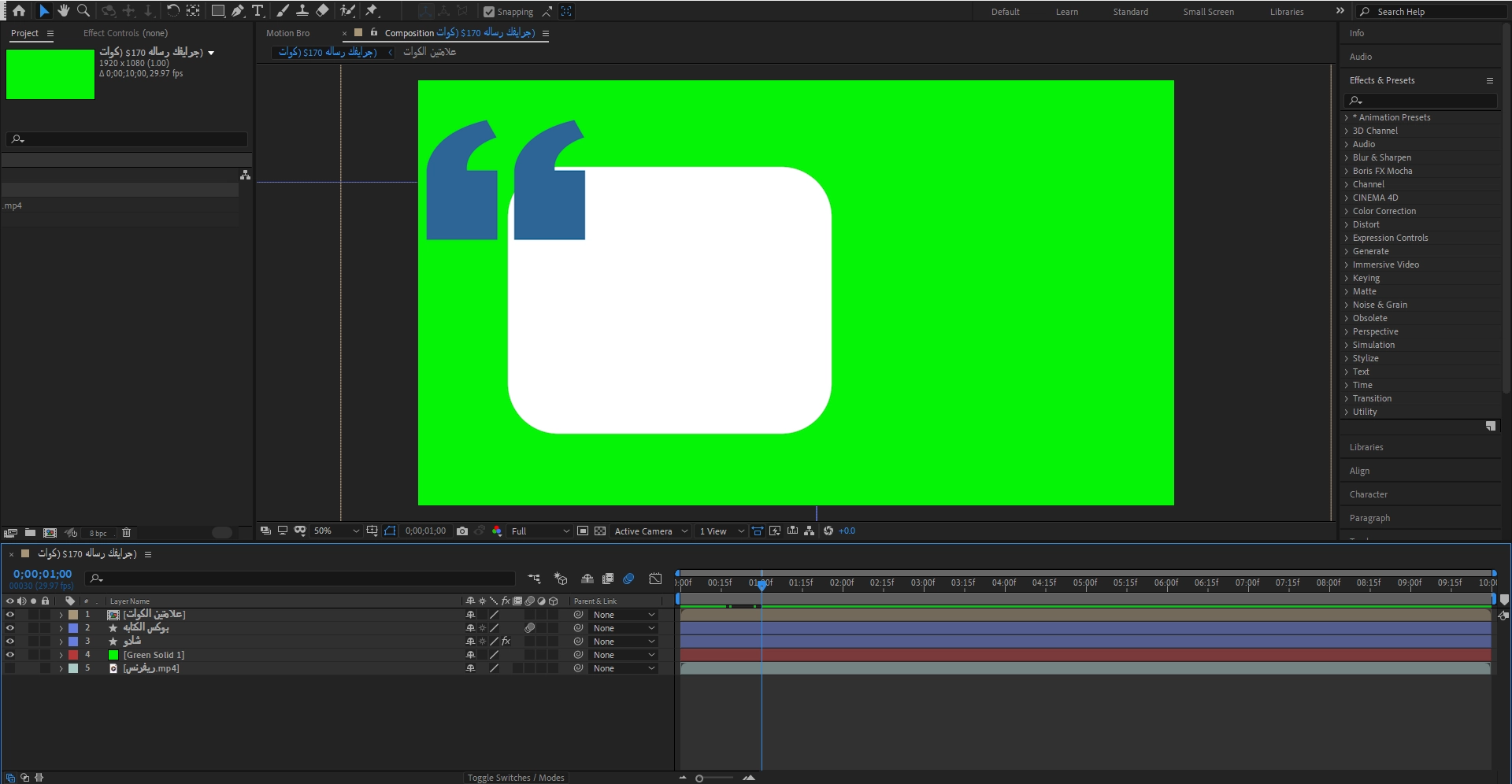Switch to the Motion Bro tab
Viewport: 1512px width, 784px height.
[288, 33]
